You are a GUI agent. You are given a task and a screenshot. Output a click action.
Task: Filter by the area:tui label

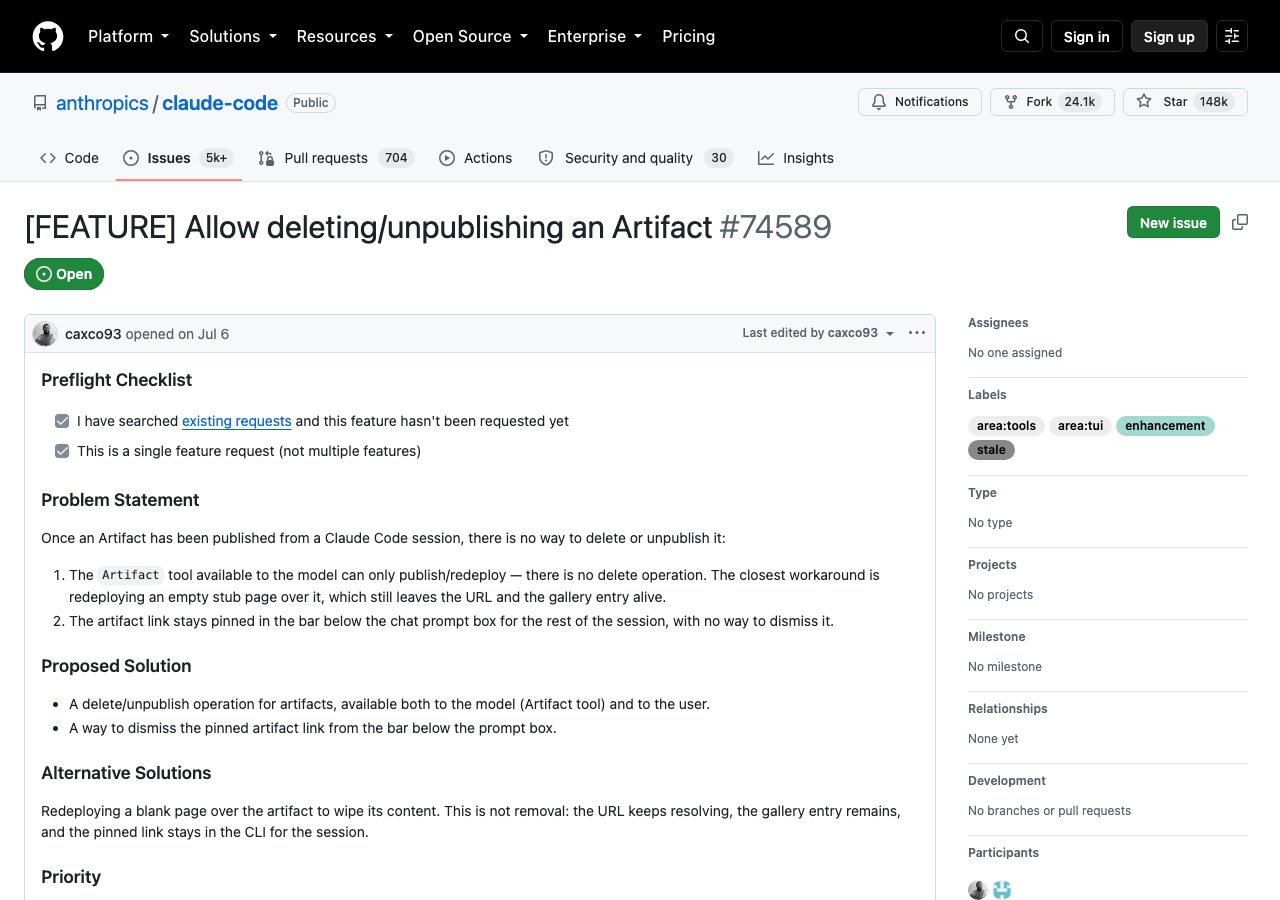pos(1080,426)
